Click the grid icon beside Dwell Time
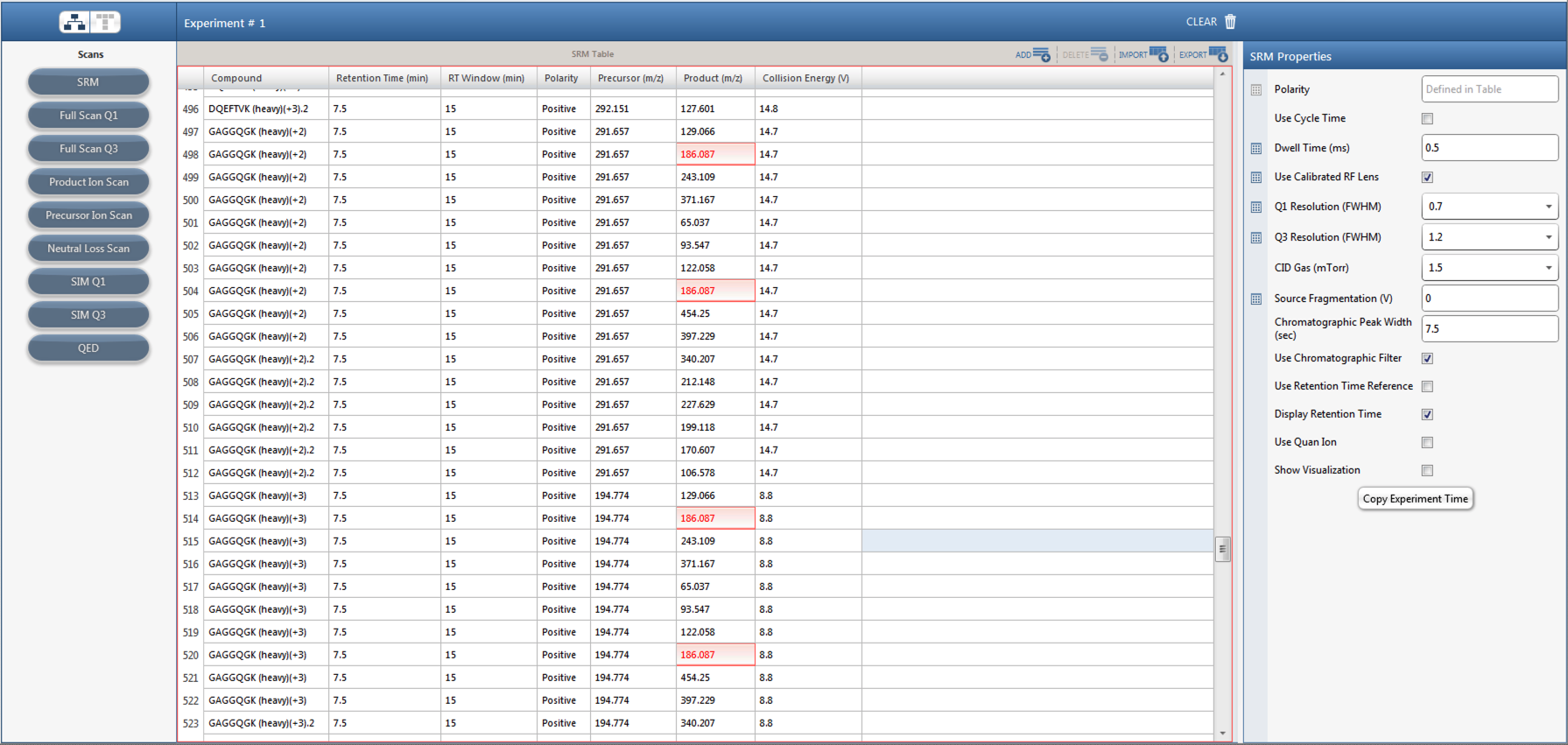This screenshot has width=1568, height=745. 1256,149
